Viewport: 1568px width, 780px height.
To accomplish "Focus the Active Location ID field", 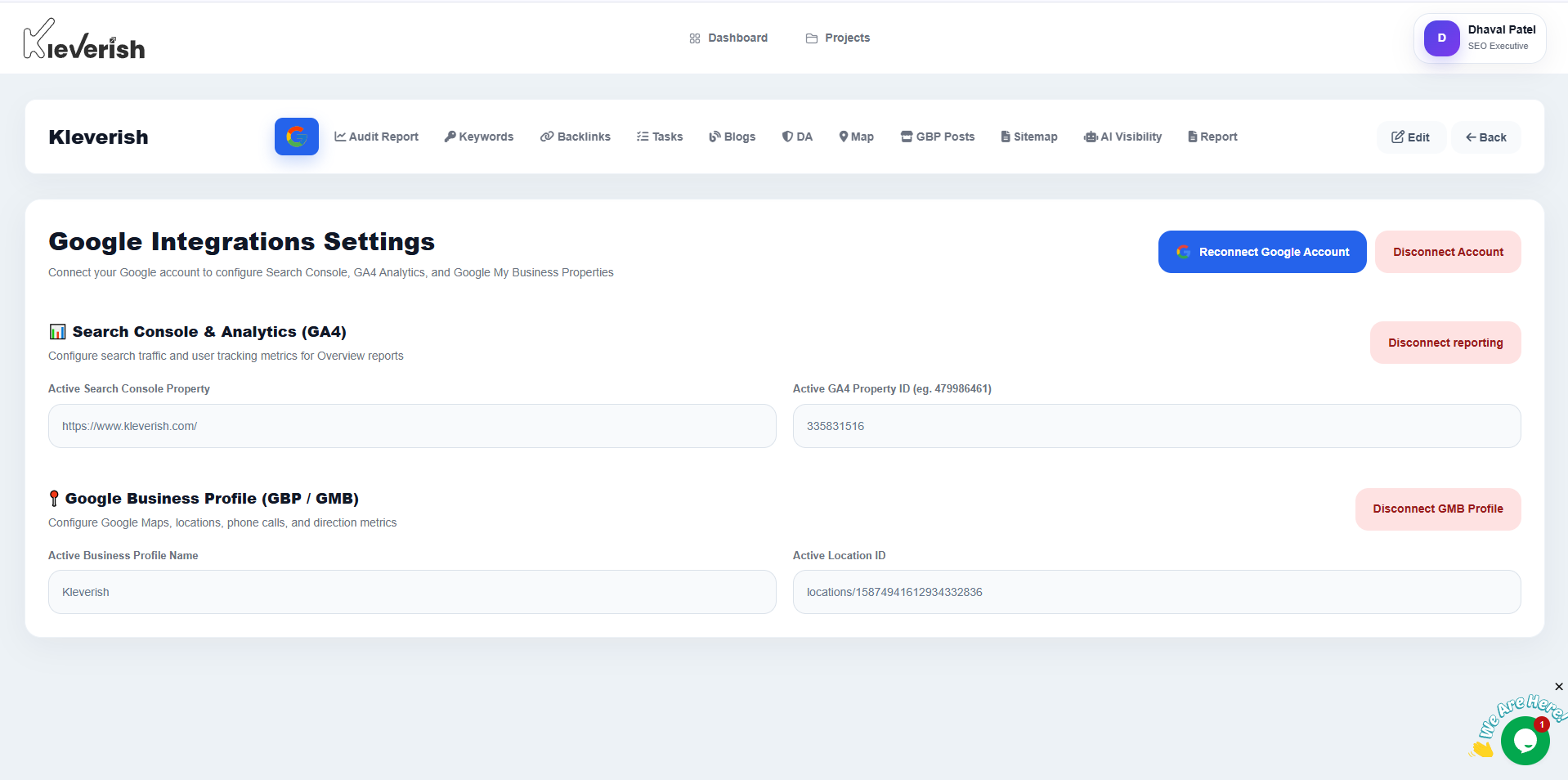I will (1157, 592).
